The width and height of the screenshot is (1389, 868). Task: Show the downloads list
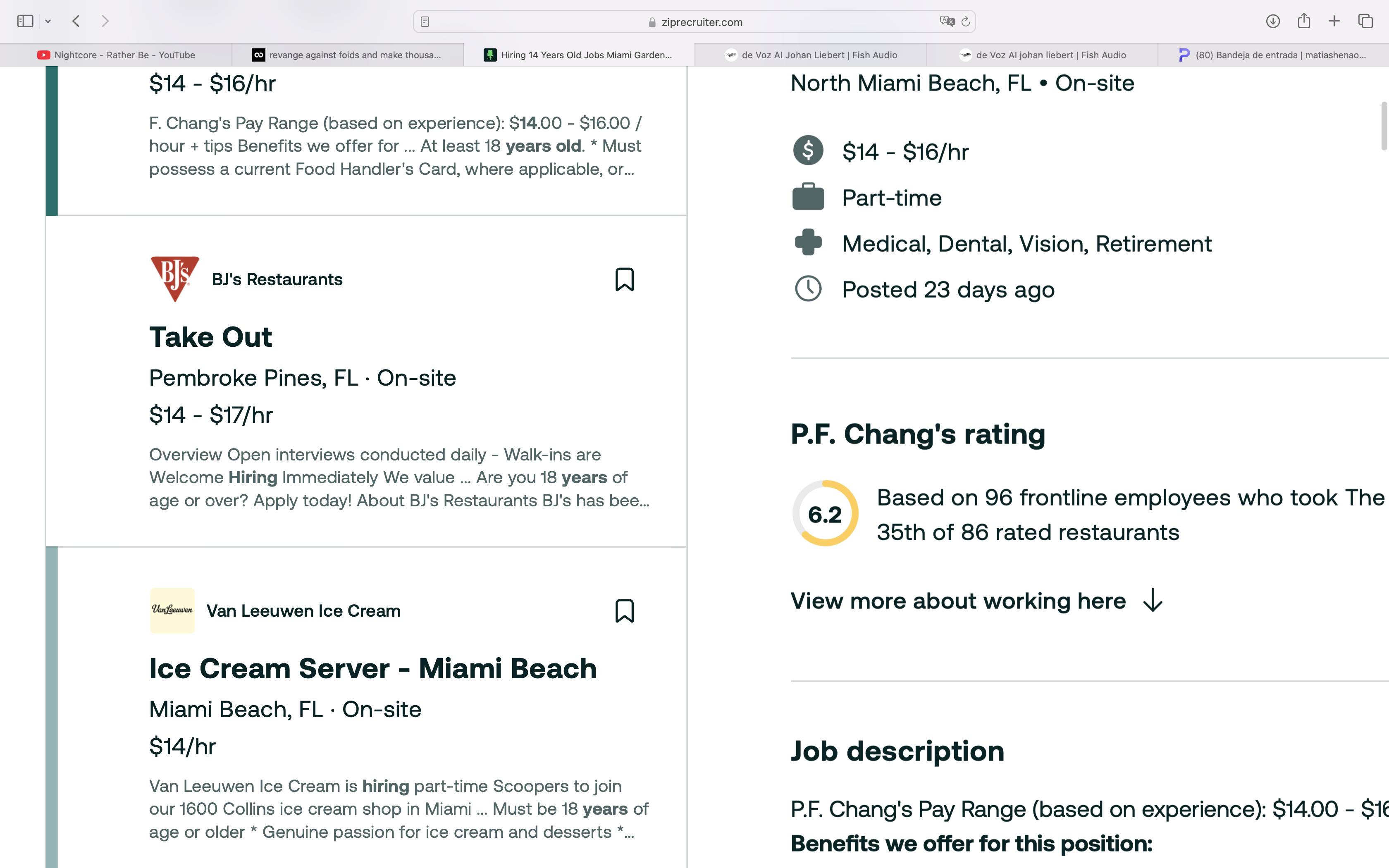tap(1272, 21)
